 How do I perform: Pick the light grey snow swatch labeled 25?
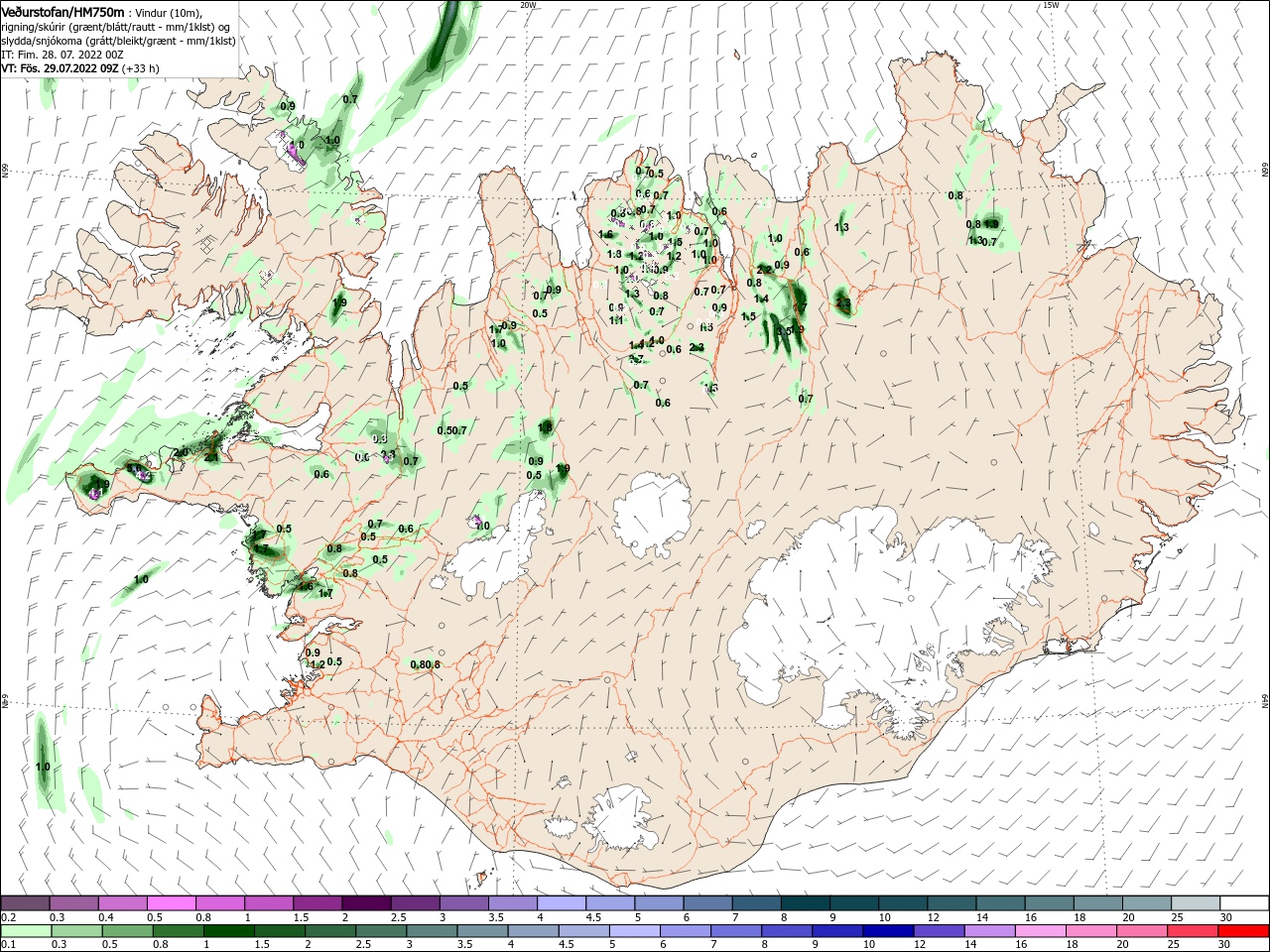click(x=1197, y=903)
